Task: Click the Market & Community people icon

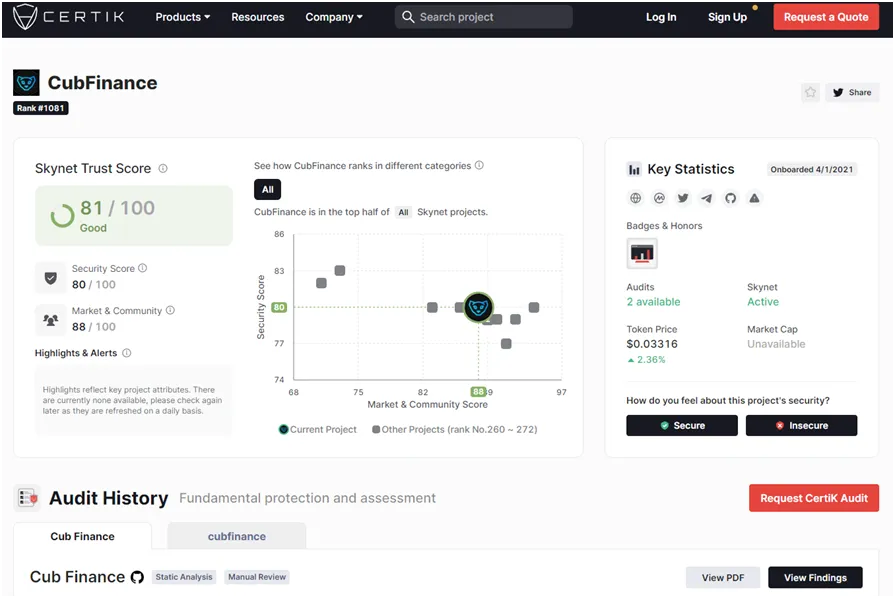Action: (x=51, y=320)
